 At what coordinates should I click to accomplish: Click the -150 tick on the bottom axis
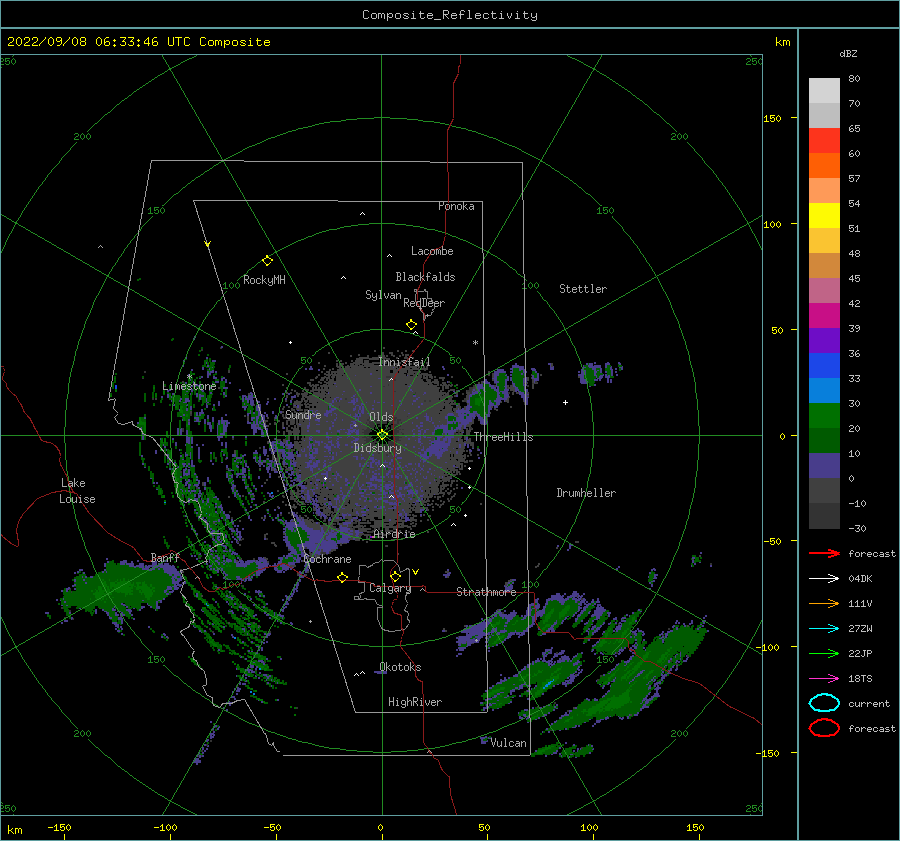(59, 827)
